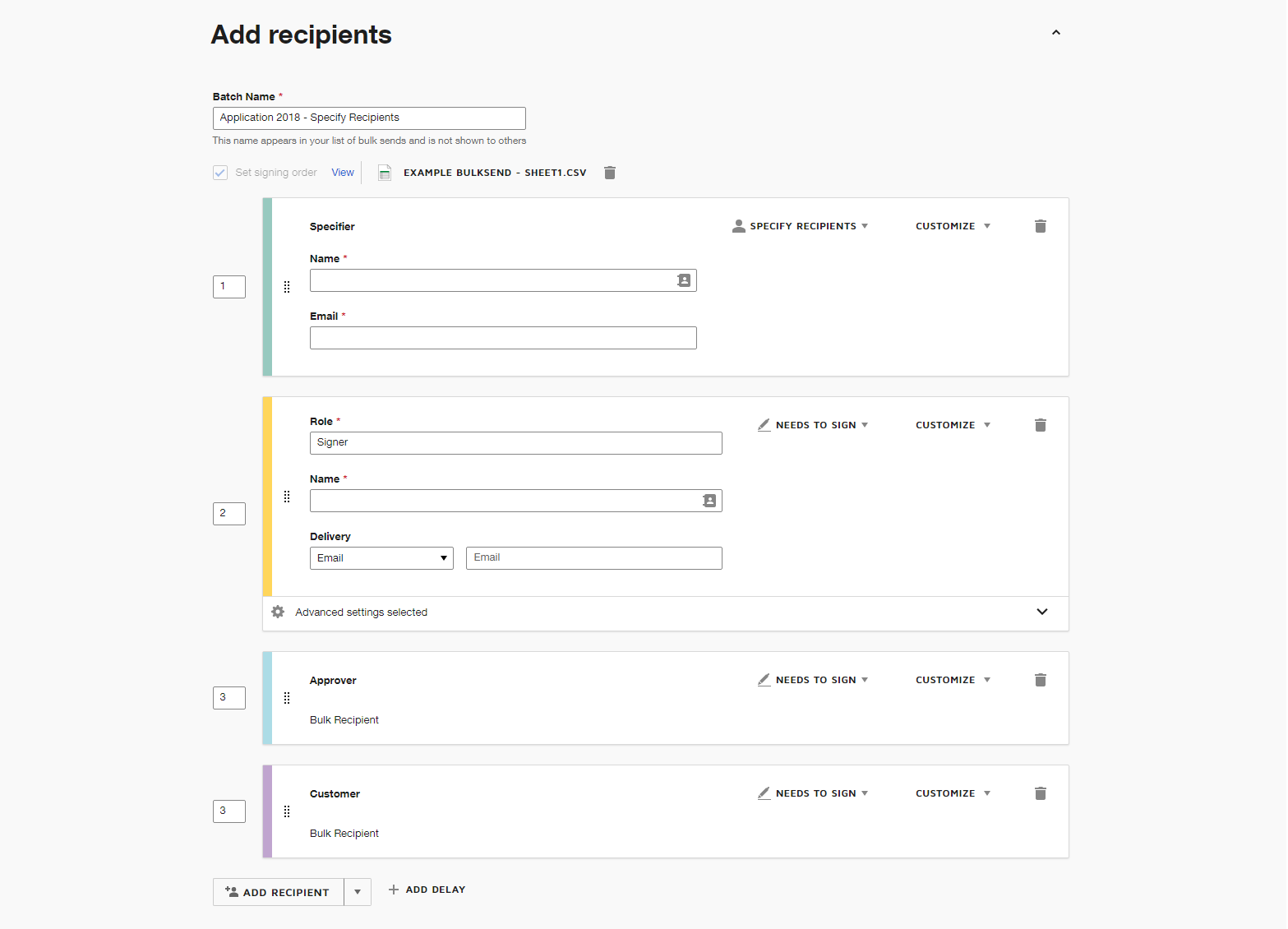Delete the Customer bulk recipient
1288x929 pixels.
click(1040, 793)
